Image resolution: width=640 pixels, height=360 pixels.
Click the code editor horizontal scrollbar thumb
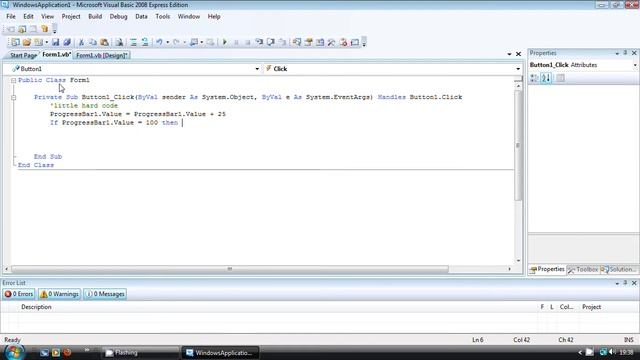click(x=230, y=269)
